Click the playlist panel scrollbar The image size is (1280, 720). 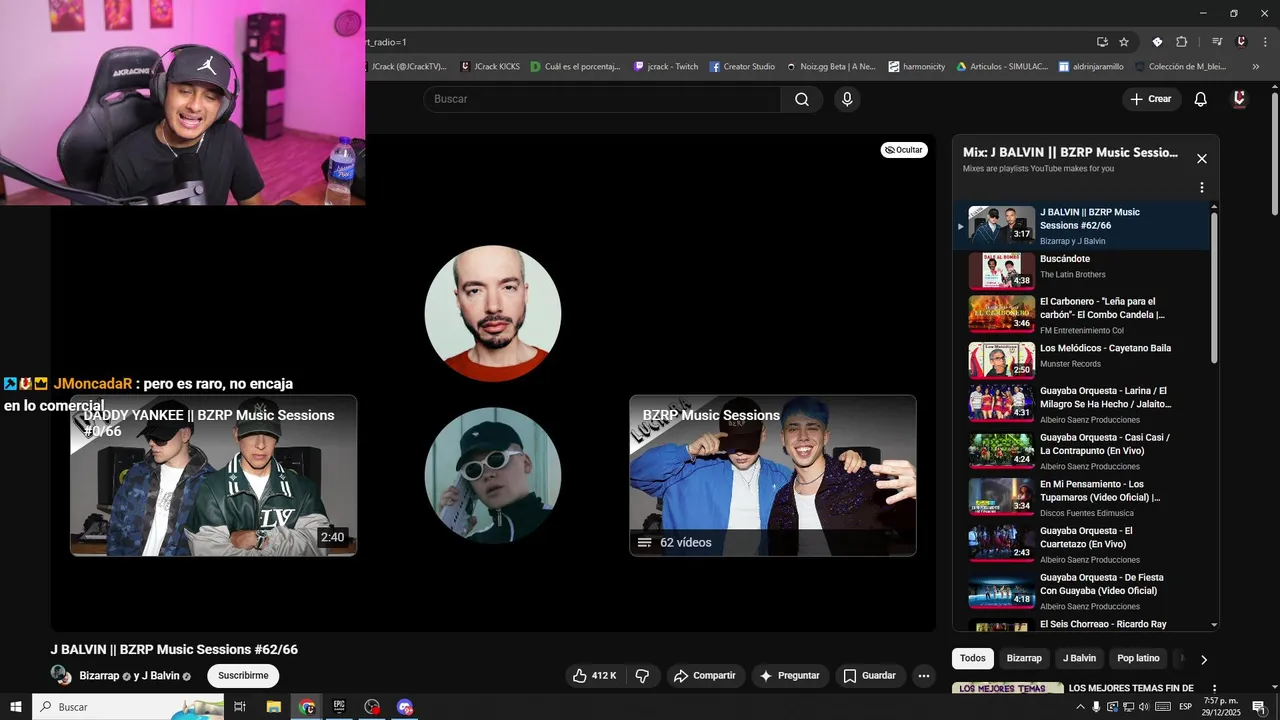[1215, 288]
